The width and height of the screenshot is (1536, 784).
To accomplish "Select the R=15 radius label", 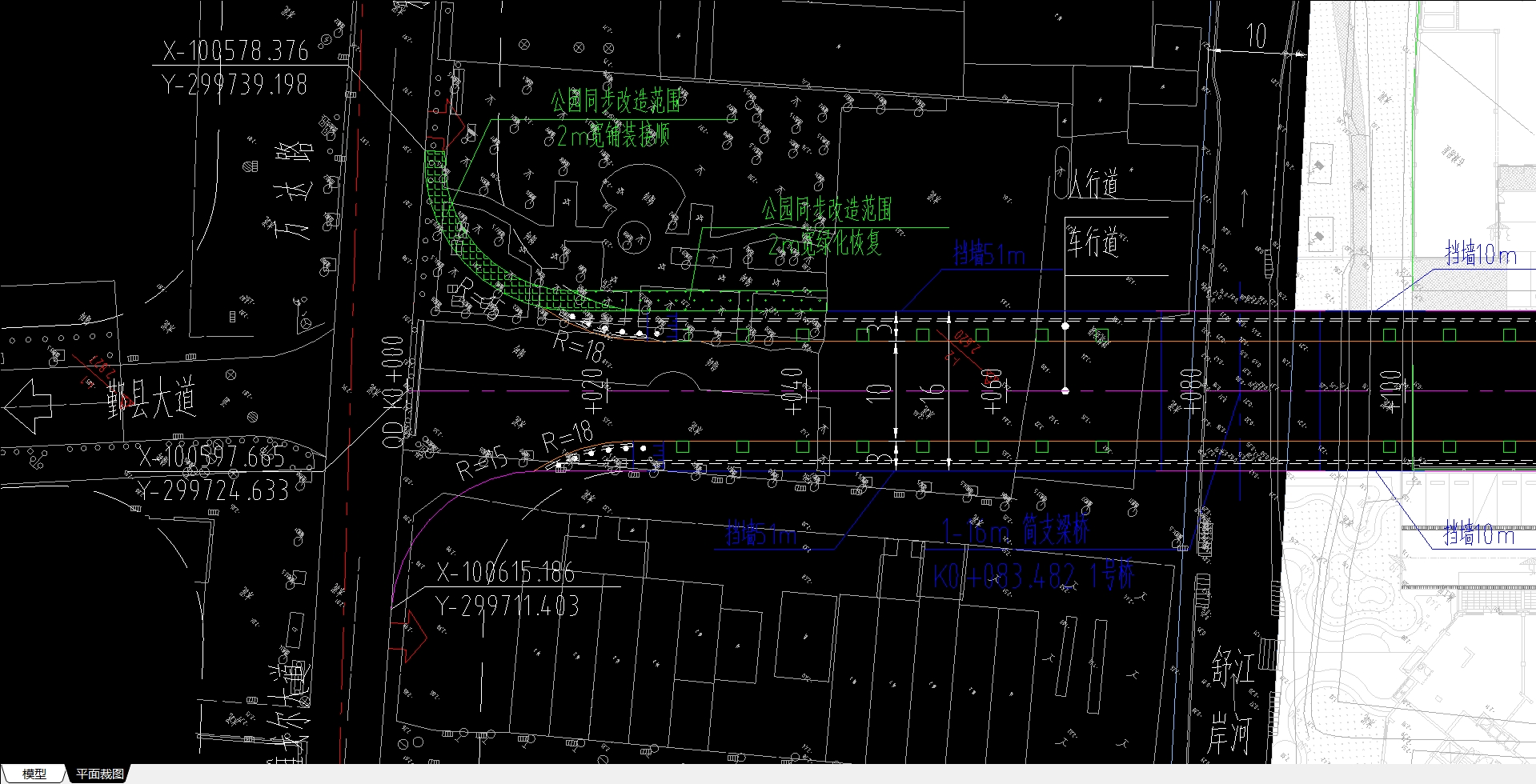I will (x=483, y=465).
